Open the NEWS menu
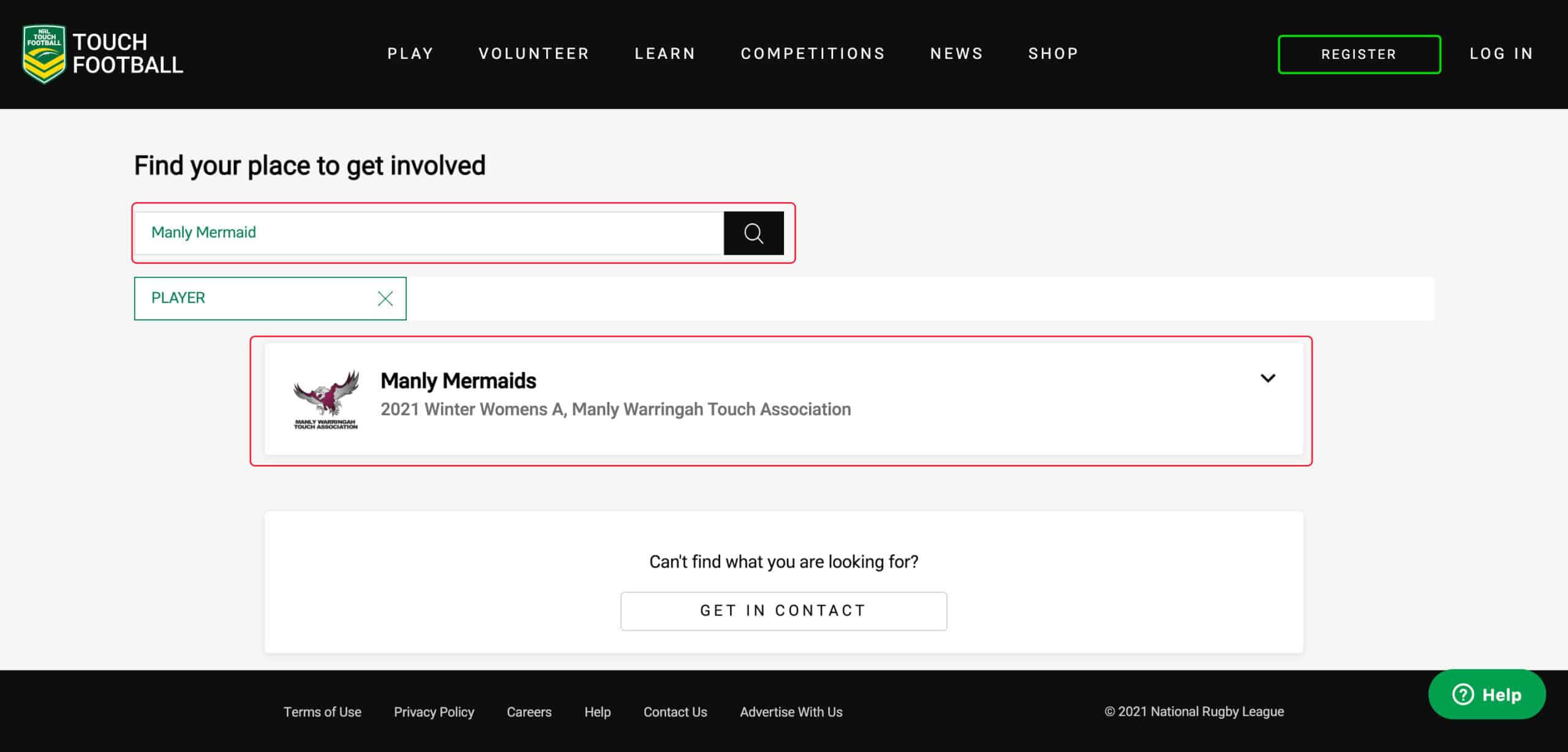Image resolution: width=1568 pixels, height=752 pixels. tap(957, 54)
